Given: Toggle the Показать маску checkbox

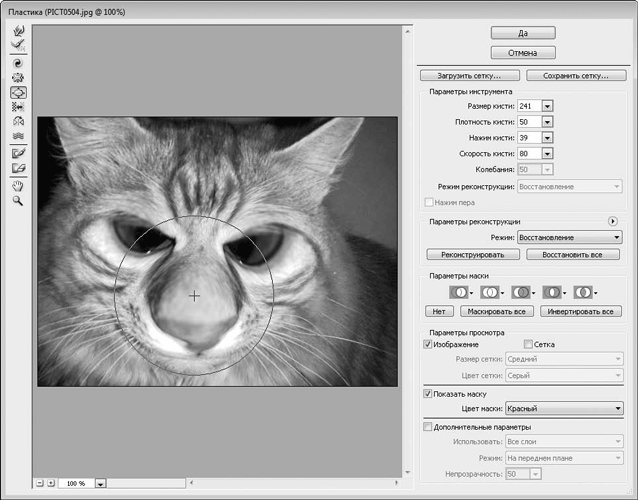Looking at the screenshot, I should coord(429,393).
